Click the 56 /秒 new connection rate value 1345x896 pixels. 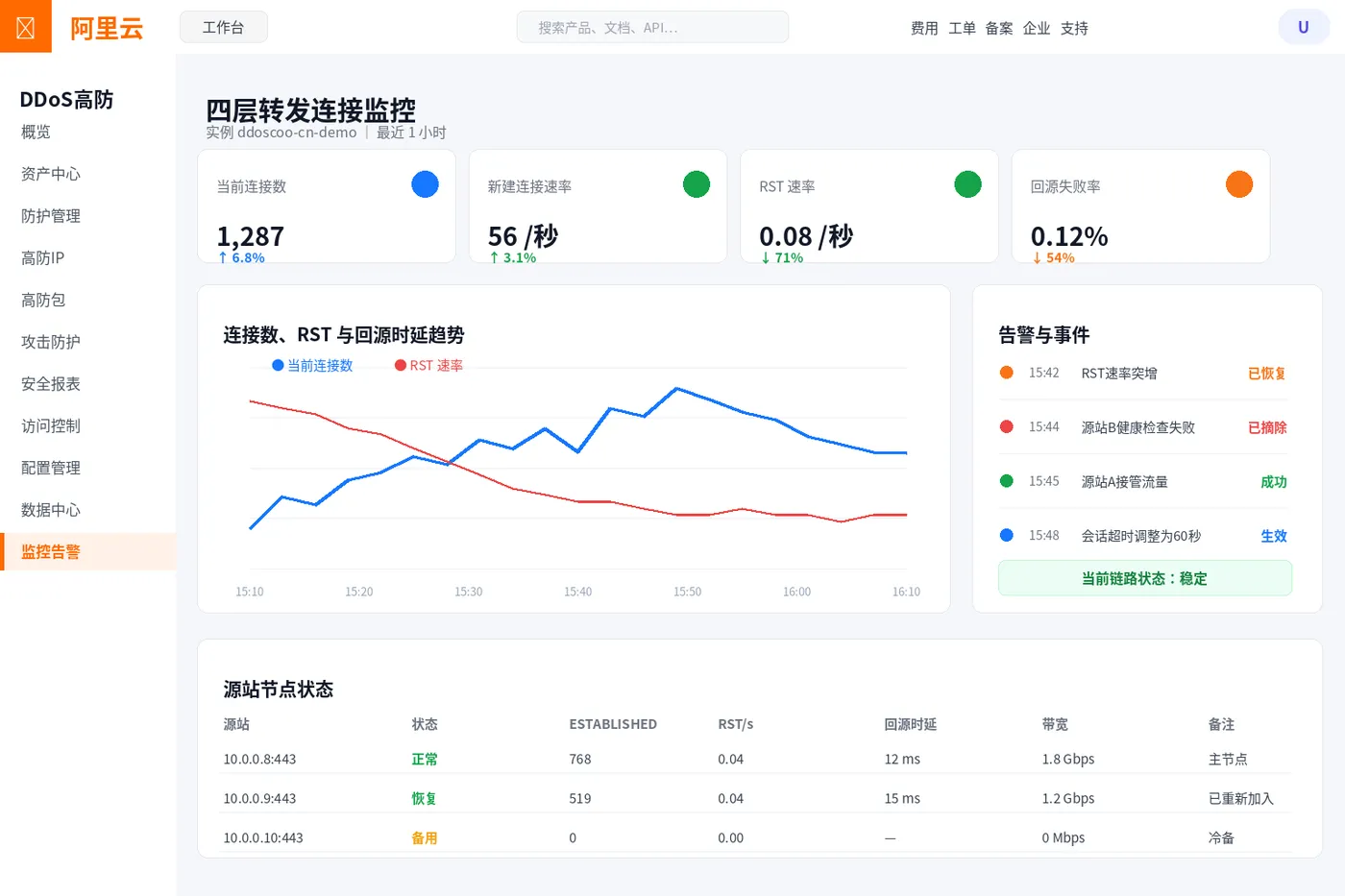click(x=523, y=236)
